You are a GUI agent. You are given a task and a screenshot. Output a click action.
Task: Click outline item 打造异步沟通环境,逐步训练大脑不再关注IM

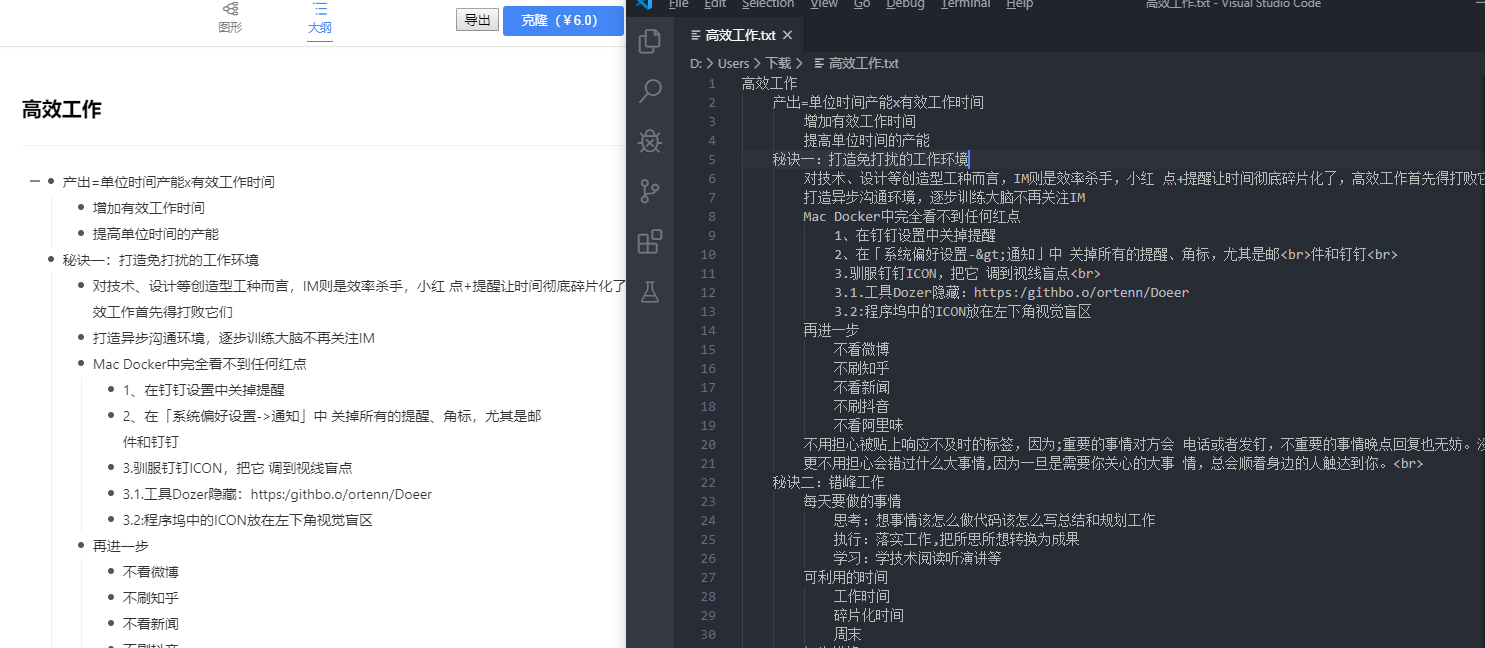[234, 338]
